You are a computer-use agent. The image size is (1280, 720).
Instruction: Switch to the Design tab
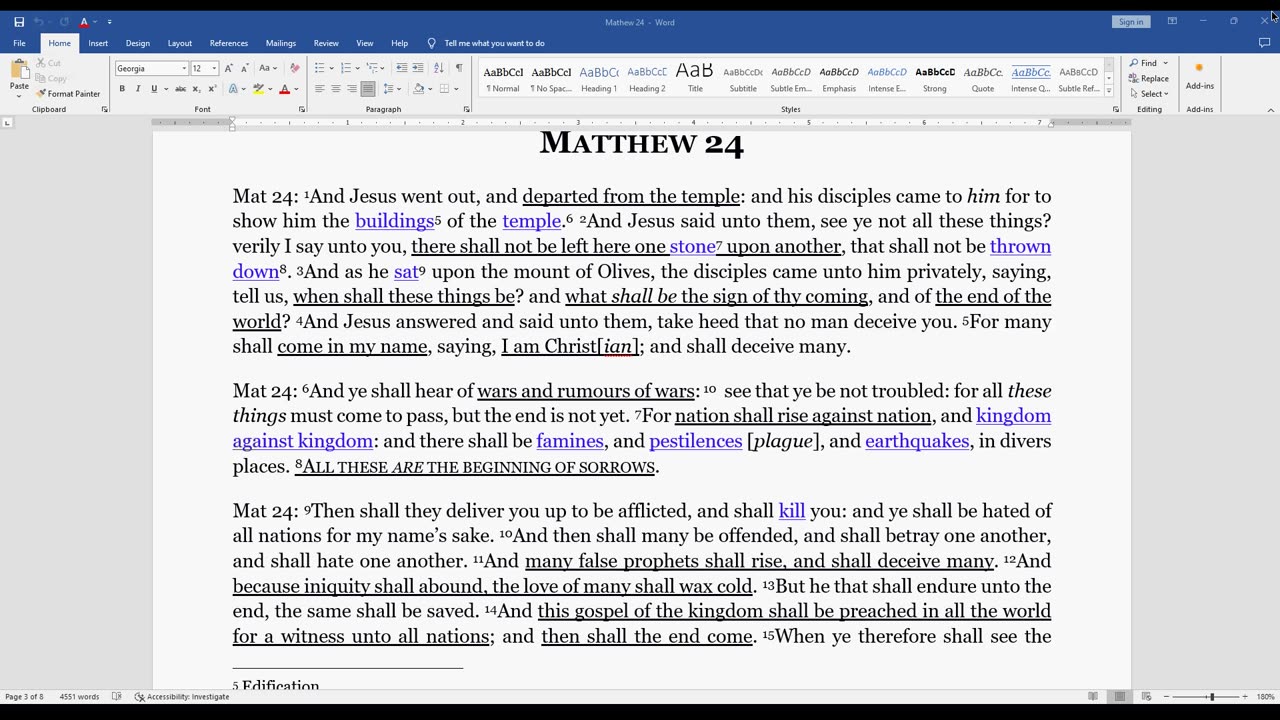(x=138, y=43)
